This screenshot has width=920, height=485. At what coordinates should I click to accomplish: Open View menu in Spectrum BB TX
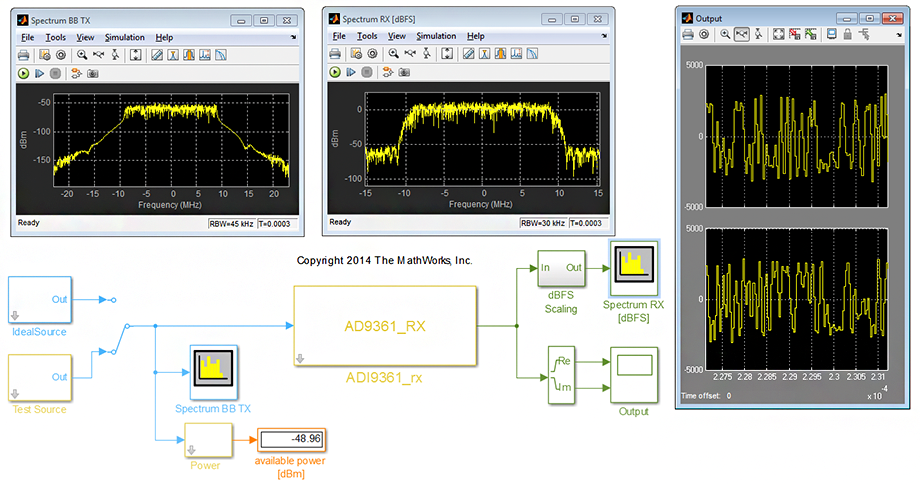[85, 38]
